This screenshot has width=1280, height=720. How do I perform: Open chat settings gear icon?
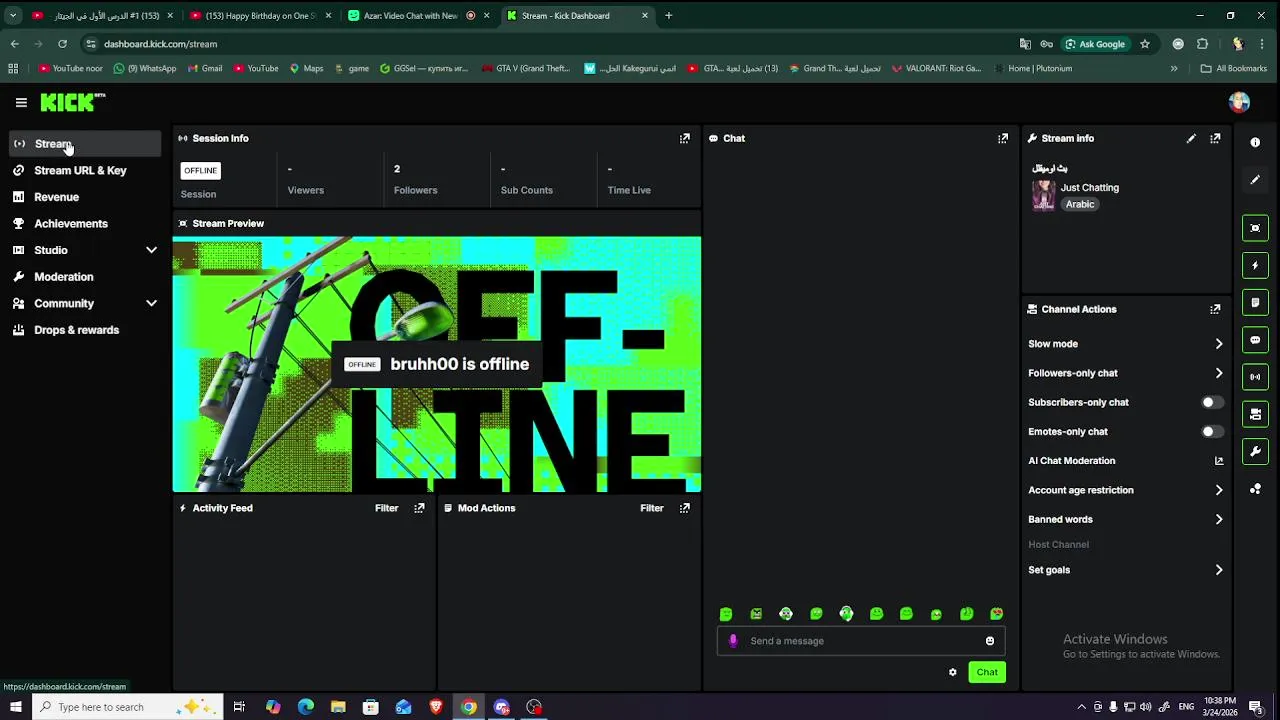coord(953,672)
